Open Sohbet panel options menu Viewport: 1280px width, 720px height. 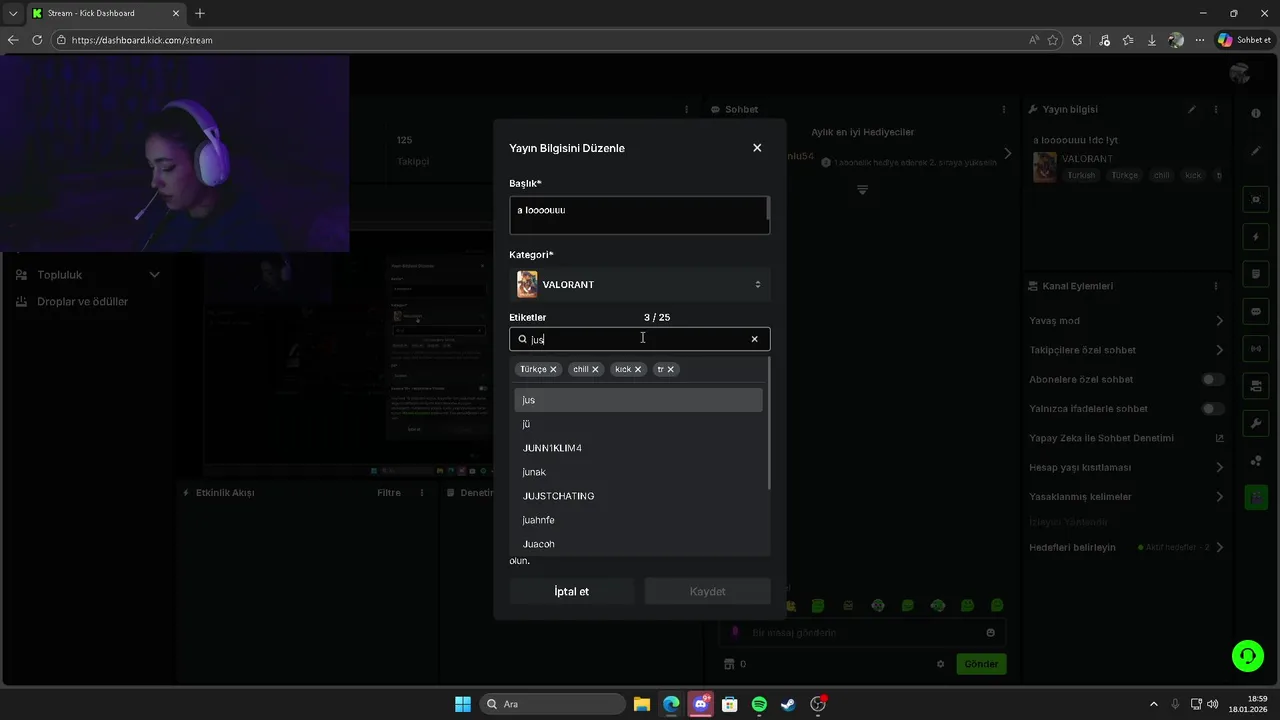[1004, 109]
